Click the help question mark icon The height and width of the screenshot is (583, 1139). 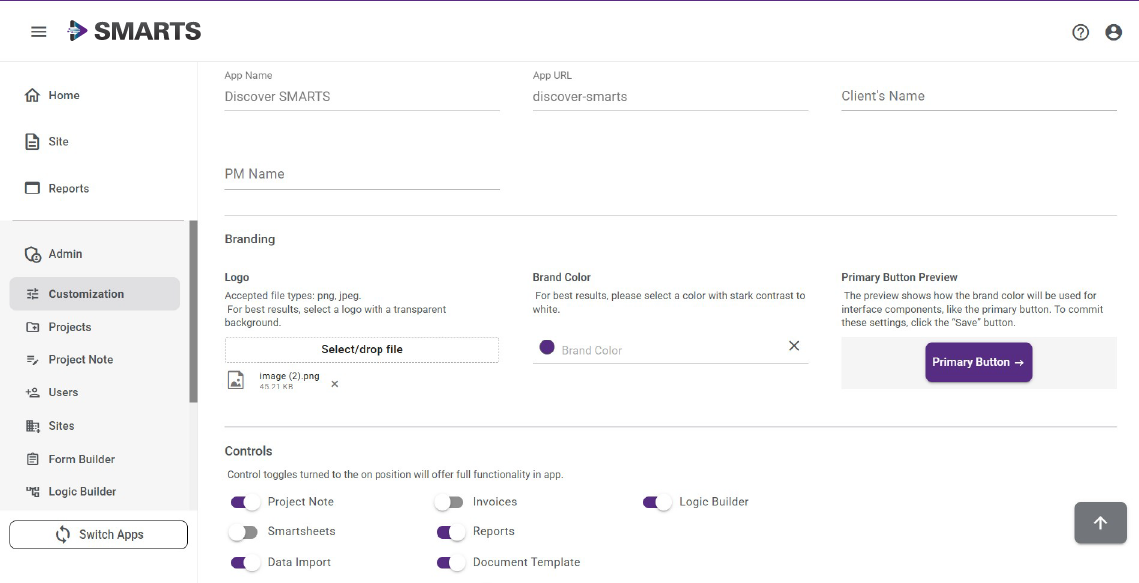coord(1080,32)
